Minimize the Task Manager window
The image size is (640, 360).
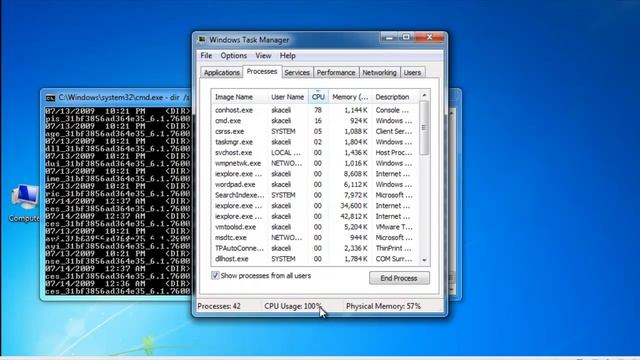(x=389, y=37)
